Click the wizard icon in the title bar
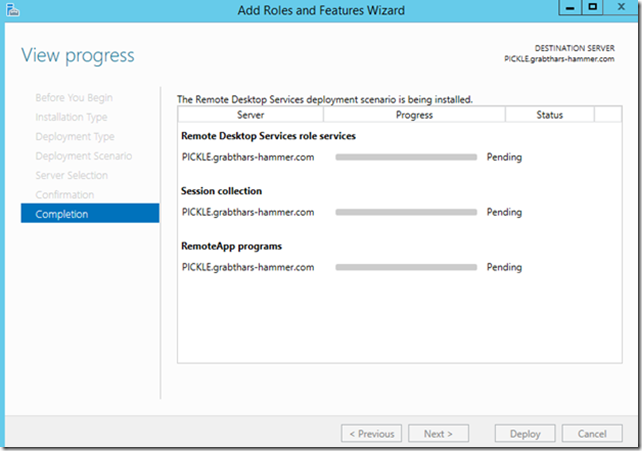642x451 pixels. pos(13,10)
